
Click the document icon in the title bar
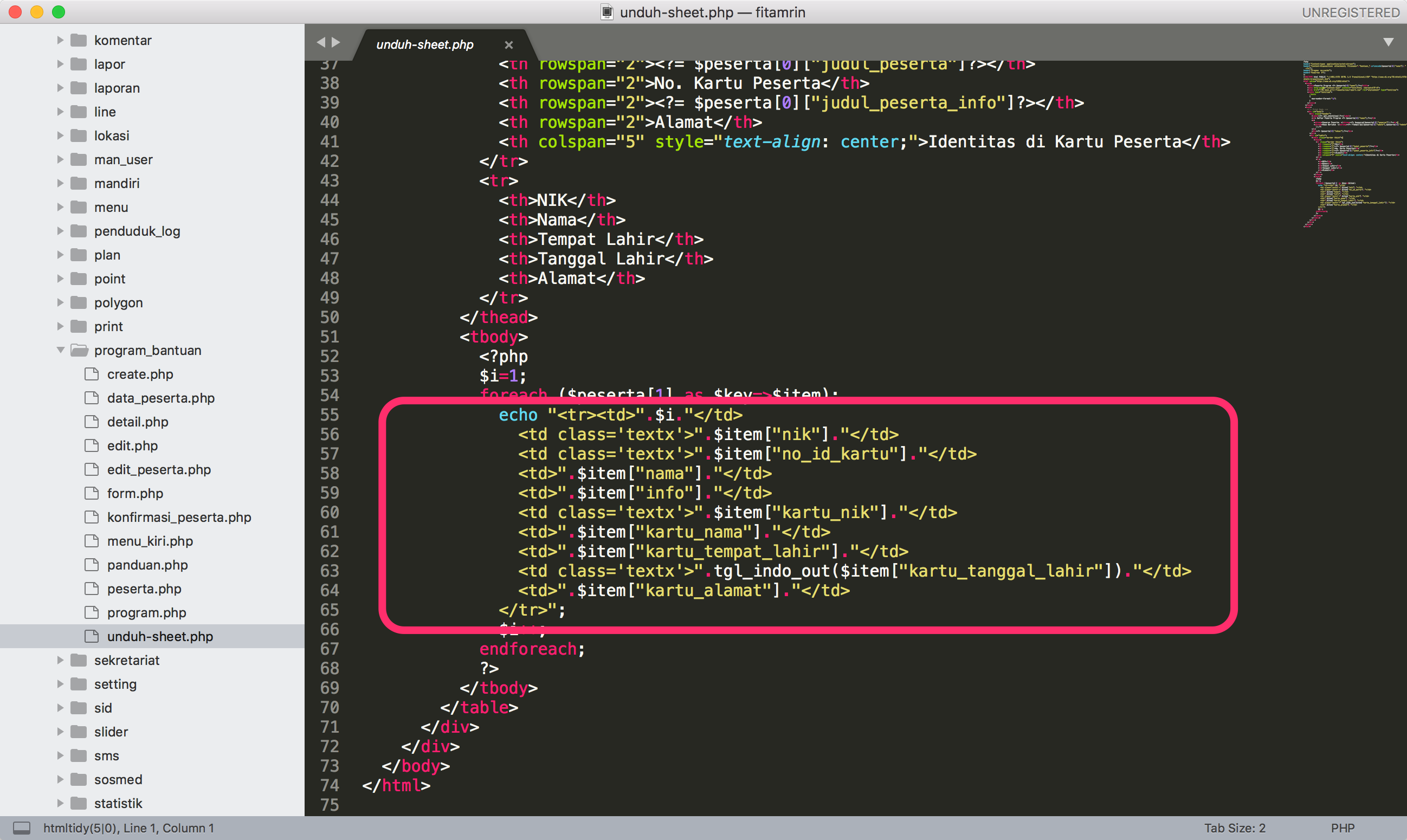[606, 12]
